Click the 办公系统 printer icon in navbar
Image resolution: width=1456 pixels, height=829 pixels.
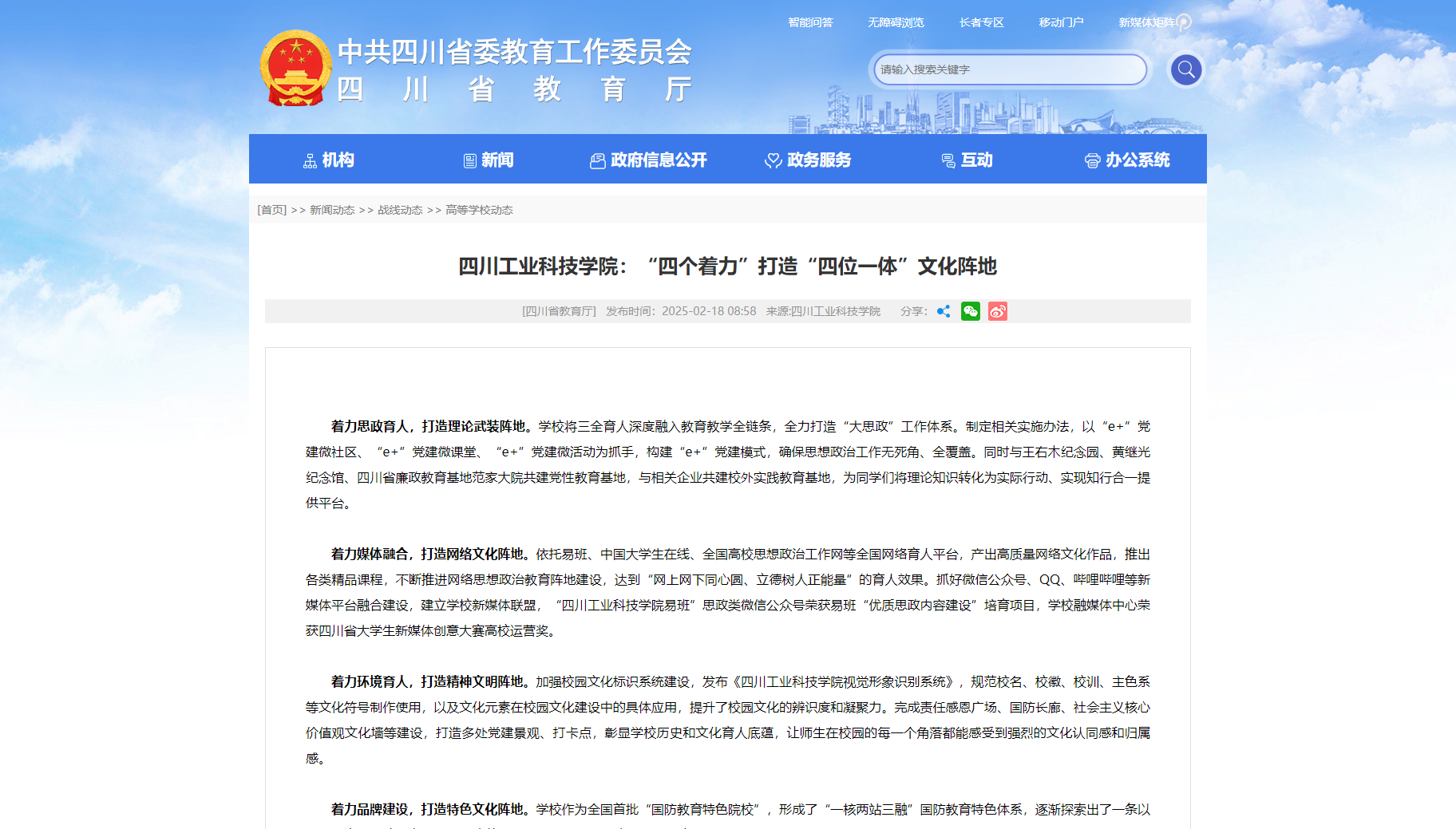[1092, 161]
